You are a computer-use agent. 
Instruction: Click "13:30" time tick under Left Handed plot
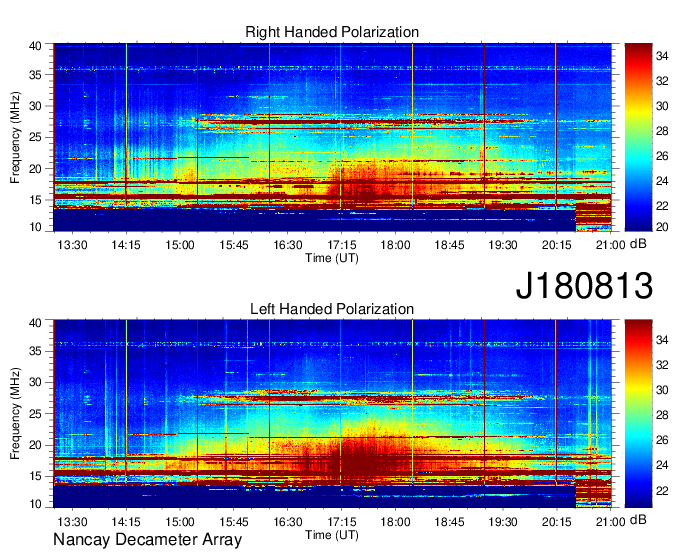click(72, 521)
